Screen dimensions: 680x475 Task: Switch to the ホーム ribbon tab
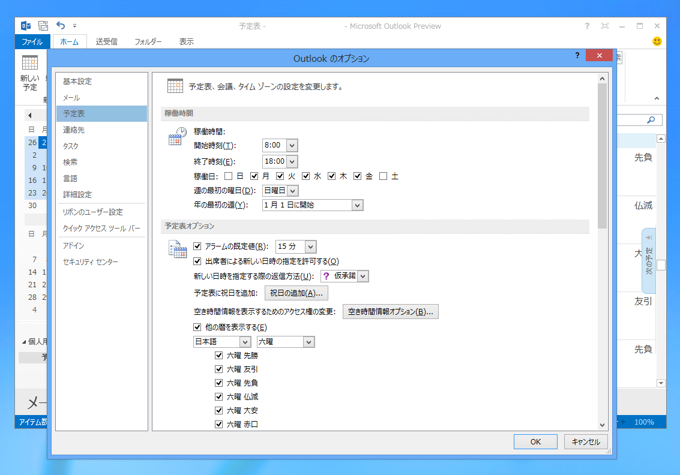[69, 42]
